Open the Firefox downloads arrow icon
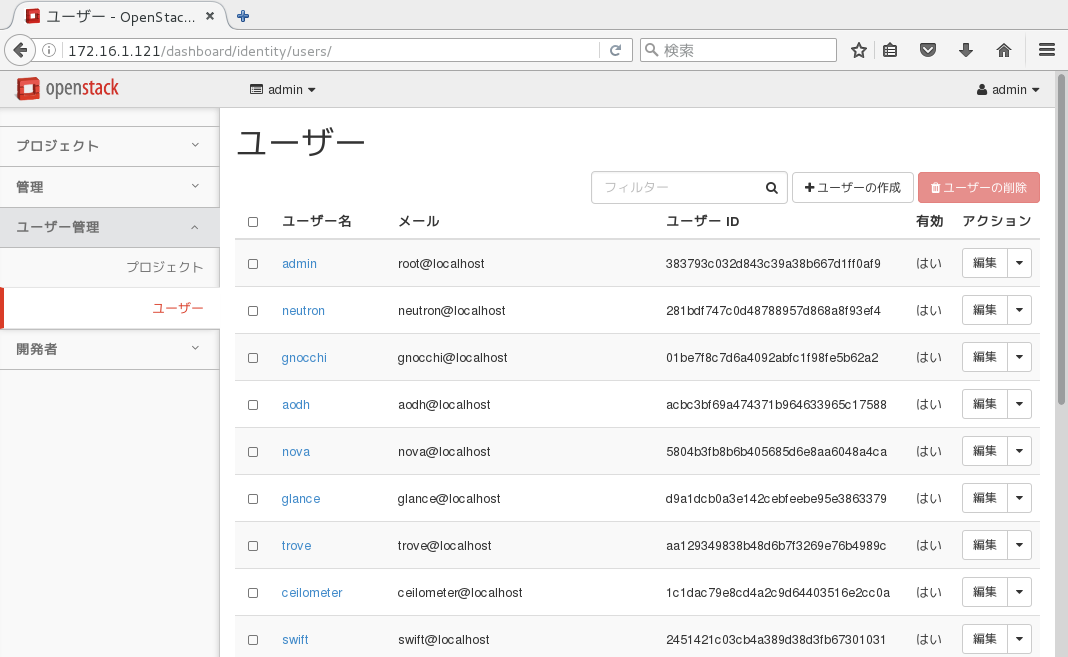Image resolution: width=1068 pixels, height=657 pixels. tap(965, 50)
